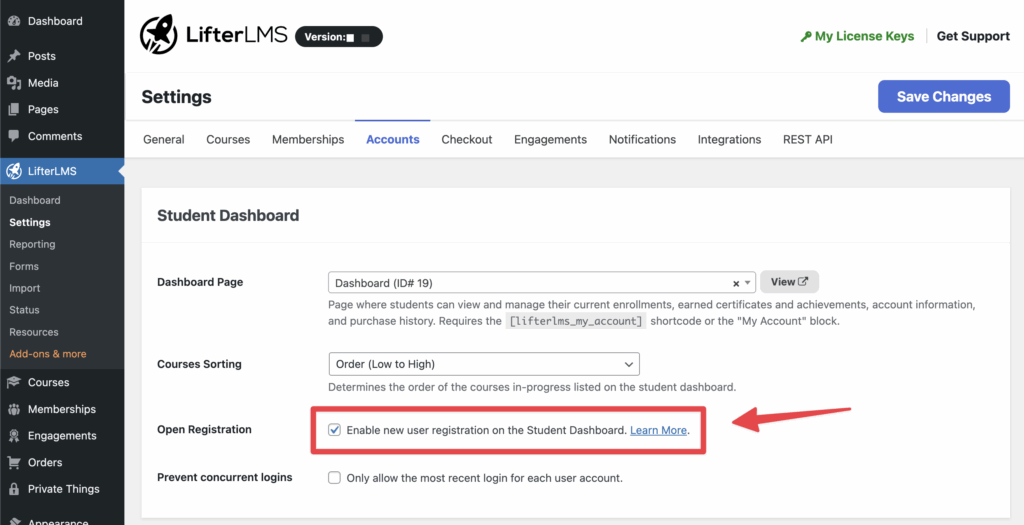Image resolution: width=1024 pixels, height=525 pixels.
Task: Disable the Open Registration checkbox
Action: (335, 430)
